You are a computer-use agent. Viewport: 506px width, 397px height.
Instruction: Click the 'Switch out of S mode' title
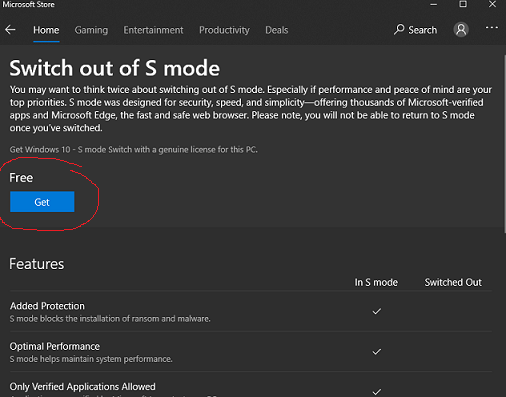click(x=115, y=68)
